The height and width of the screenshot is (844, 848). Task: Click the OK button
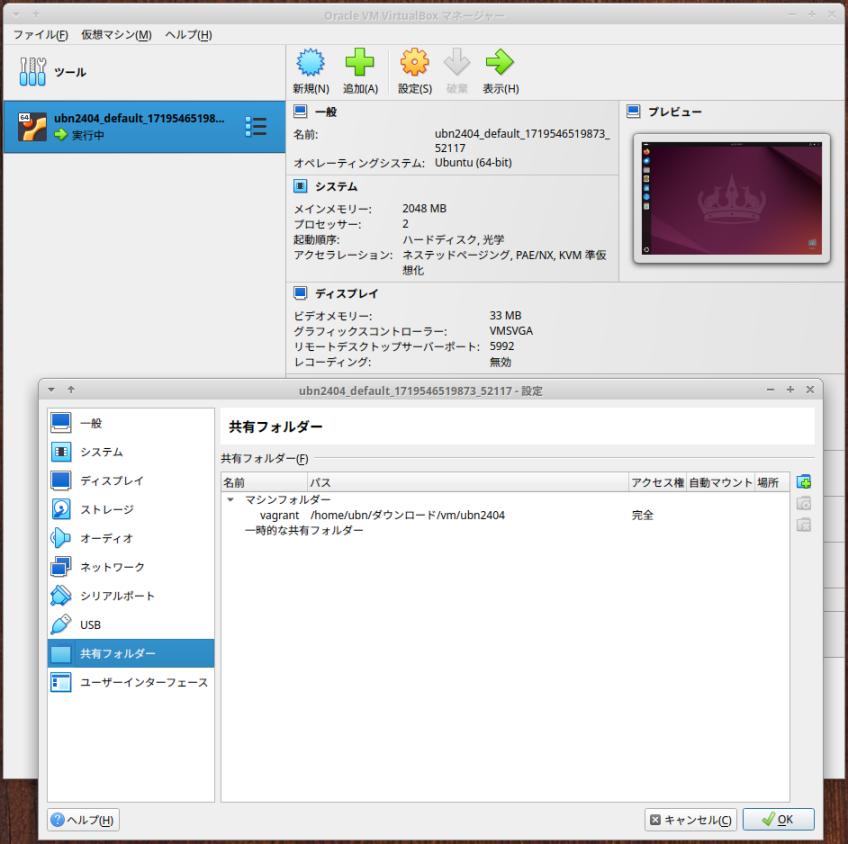[x=778, y=820]
